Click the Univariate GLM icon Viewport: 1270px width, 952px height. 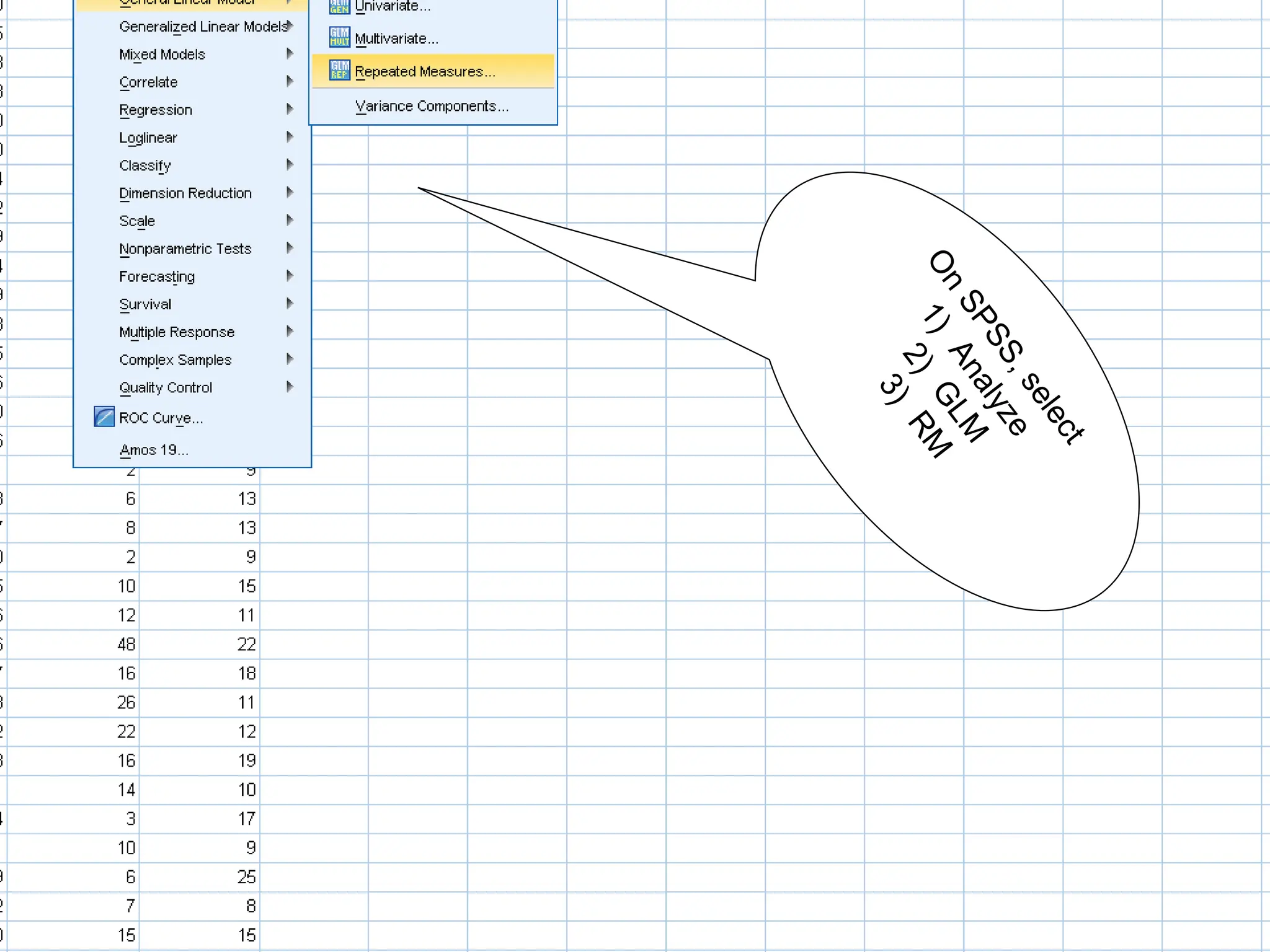point(339,6)
